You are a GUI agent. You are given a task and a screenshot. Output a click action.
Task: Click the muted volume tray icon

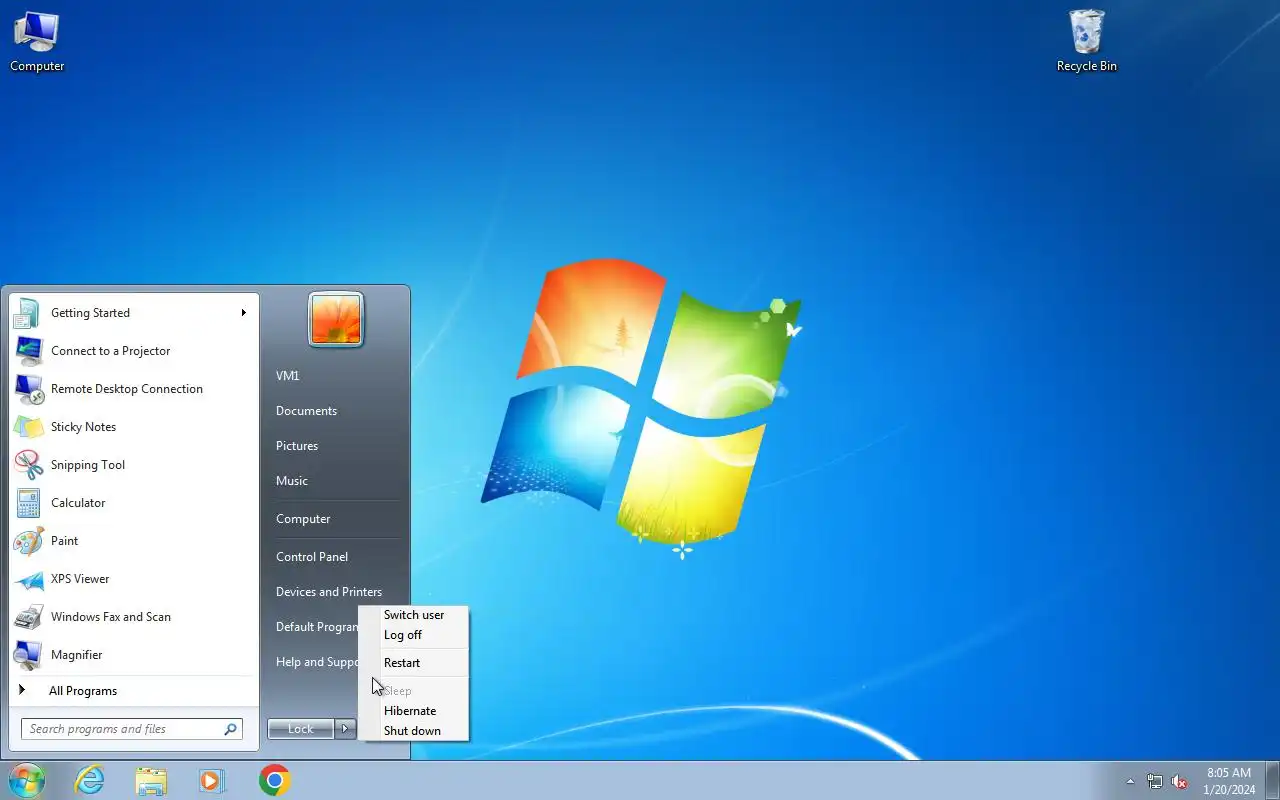(x=1180, y=781)
